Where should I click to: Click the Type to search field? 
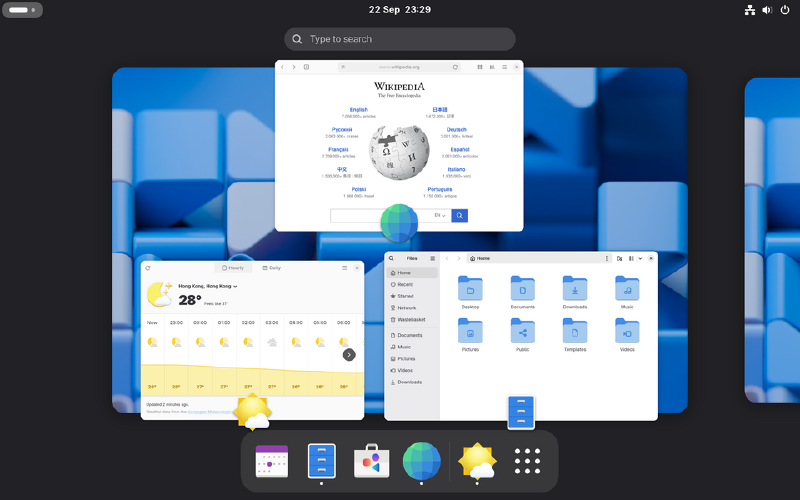400,39
